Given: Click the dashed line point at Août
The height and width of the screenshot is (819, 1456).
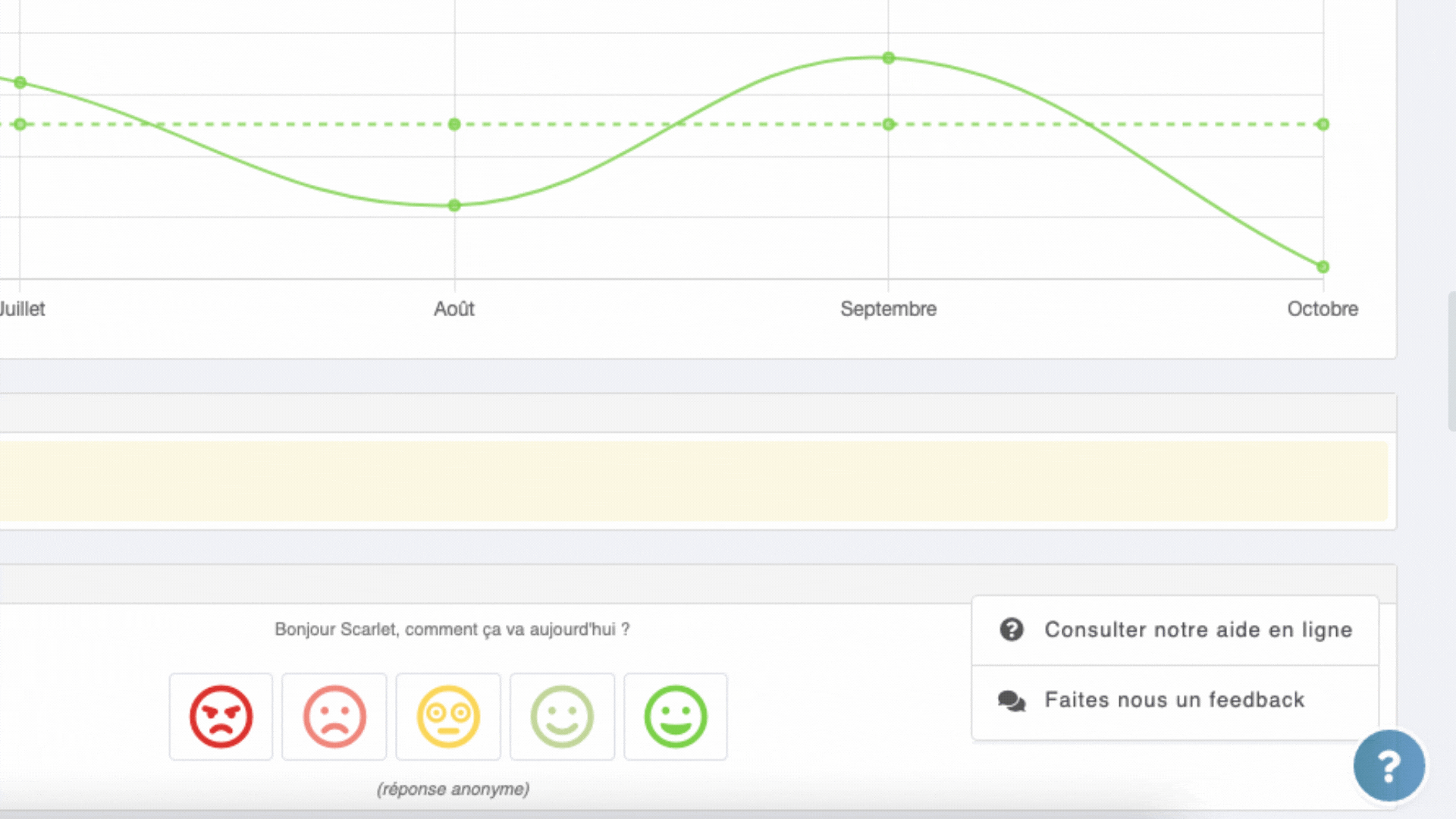Looking at the screenshot, I should [454, 124].
